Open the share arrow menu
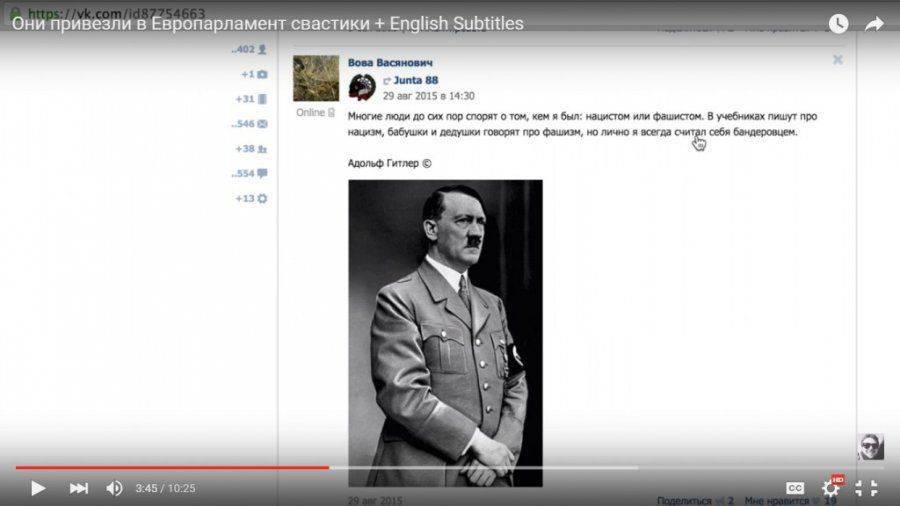Screen dimensions: 900x506 [x=874, y=24]
